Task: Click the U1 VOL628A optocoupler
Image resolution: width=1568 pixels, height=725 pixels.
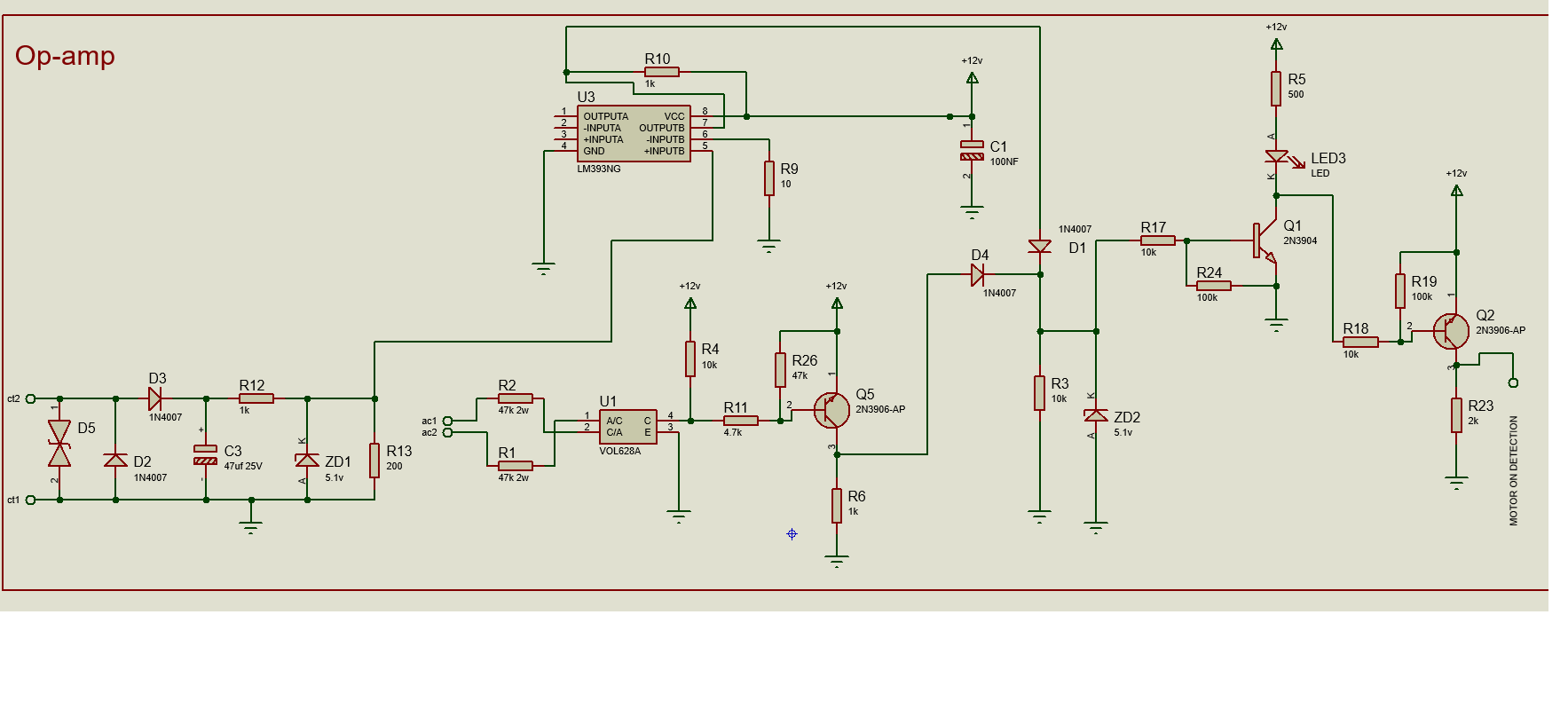Action: tap(627, 427)
